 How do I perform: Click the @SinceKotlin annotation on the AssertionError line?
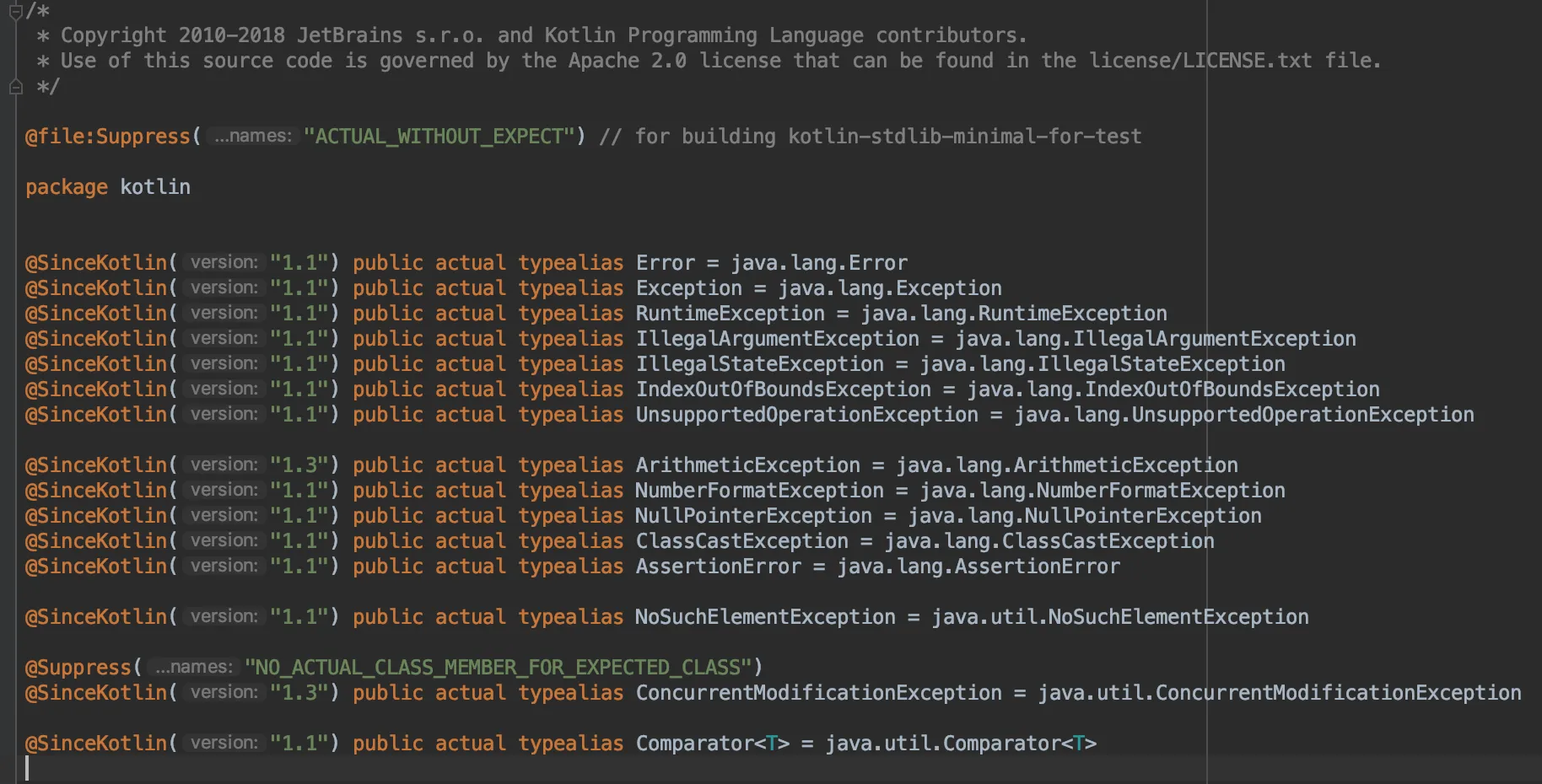tap(96, 567)
